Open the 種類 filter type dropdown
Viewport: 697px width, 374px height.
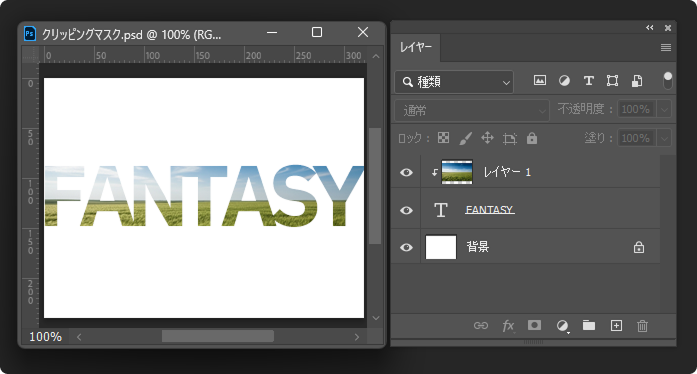coord(454,82)
